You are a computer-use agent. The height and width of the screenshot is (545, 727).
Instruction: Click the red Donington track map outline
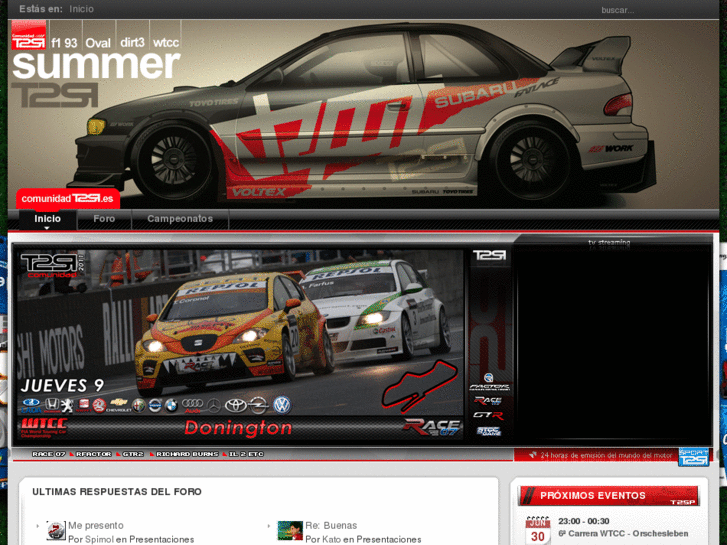tap(420, 386)
